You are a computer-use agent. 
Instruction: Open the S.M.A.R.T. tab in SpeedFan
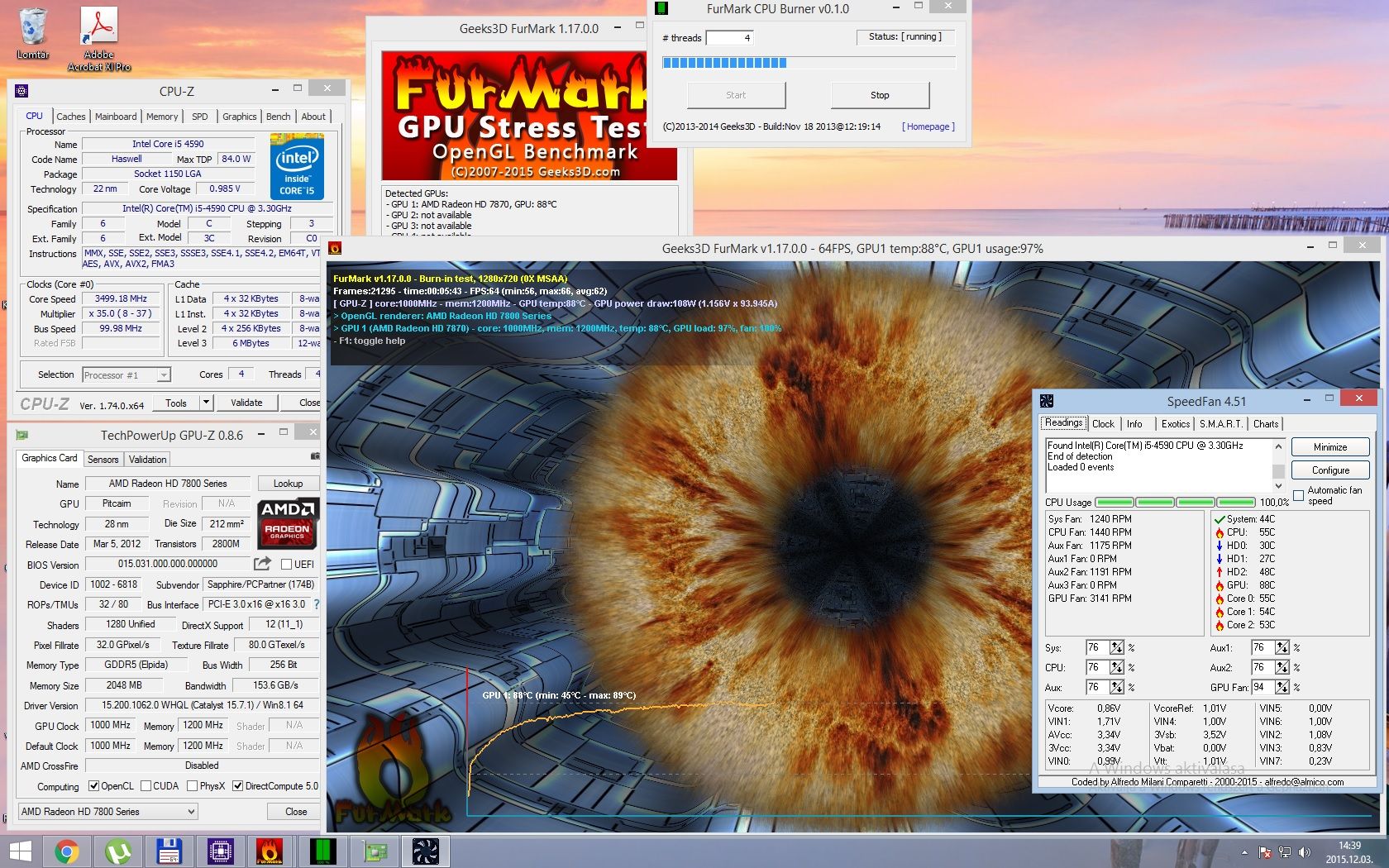[x=1220, y=424]
